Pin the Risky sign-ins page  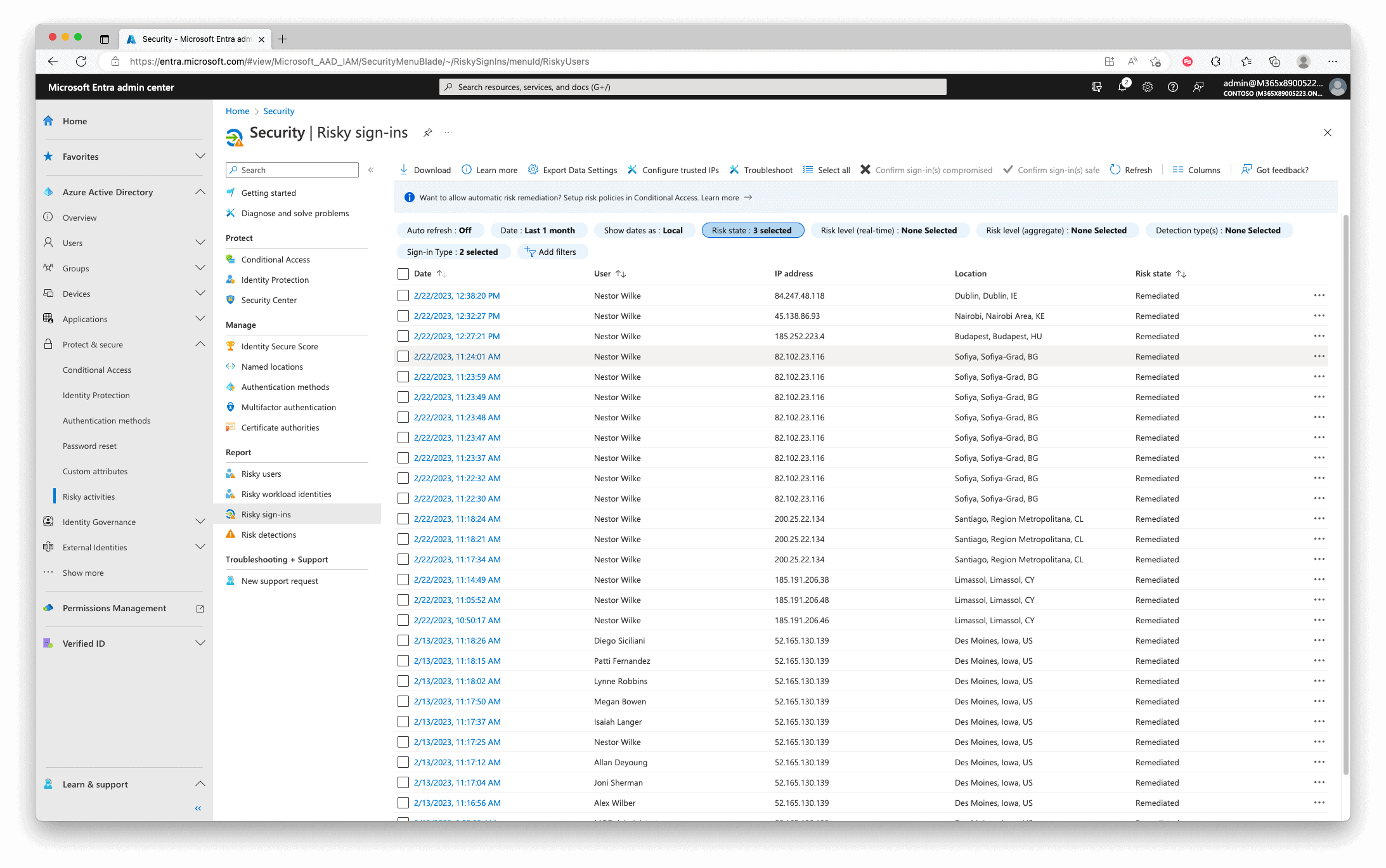pos(428,133)
